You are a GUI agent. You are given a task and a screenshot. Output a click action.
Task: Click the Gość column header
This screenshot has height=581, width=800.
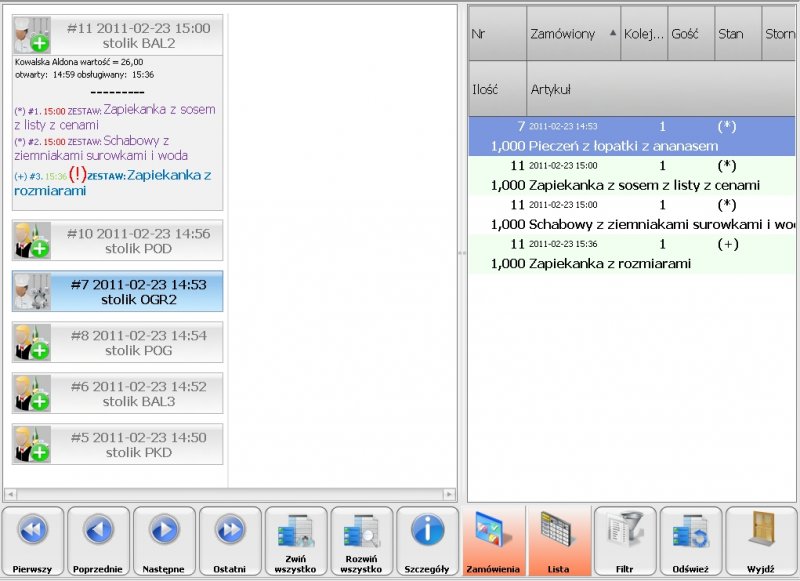[x=690, y=34]
